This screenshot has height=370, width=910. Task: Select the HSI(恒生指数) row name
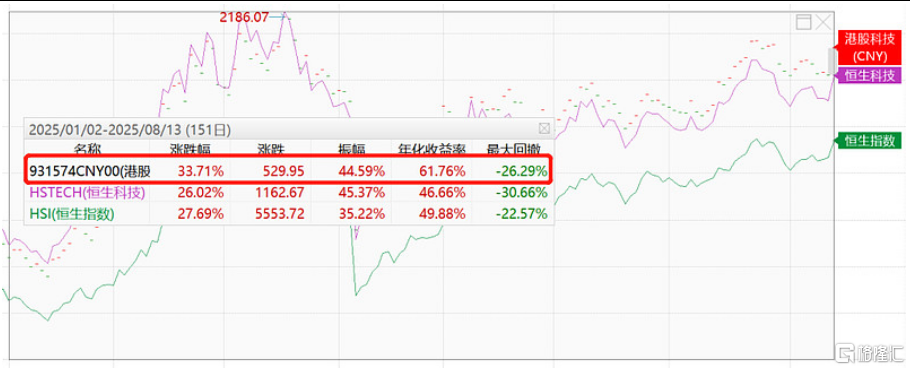[x=72, y=214]
